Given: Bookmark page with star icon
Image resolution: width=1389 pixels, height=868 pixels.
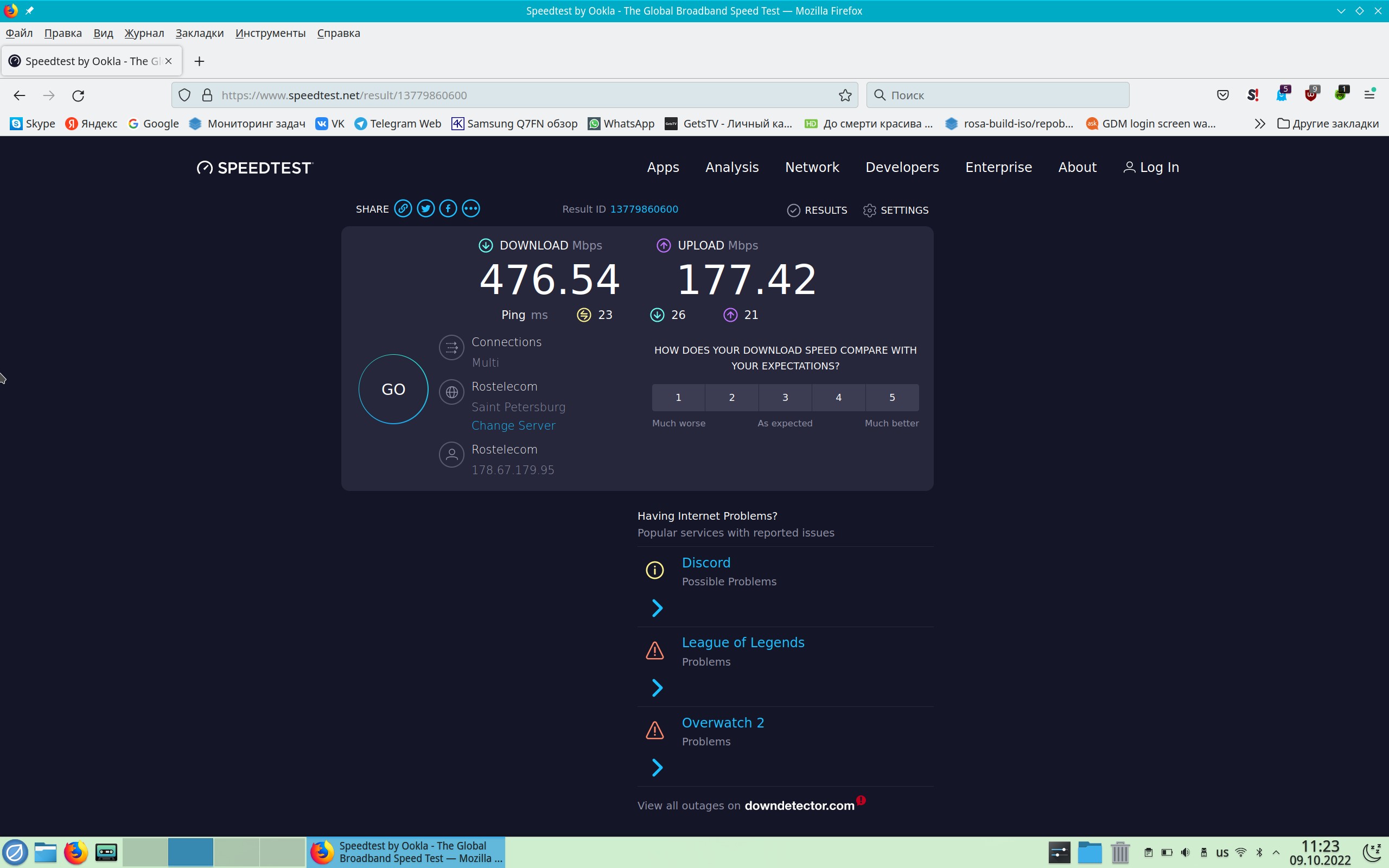Looking at the screenshot, I should pos(845,95).
